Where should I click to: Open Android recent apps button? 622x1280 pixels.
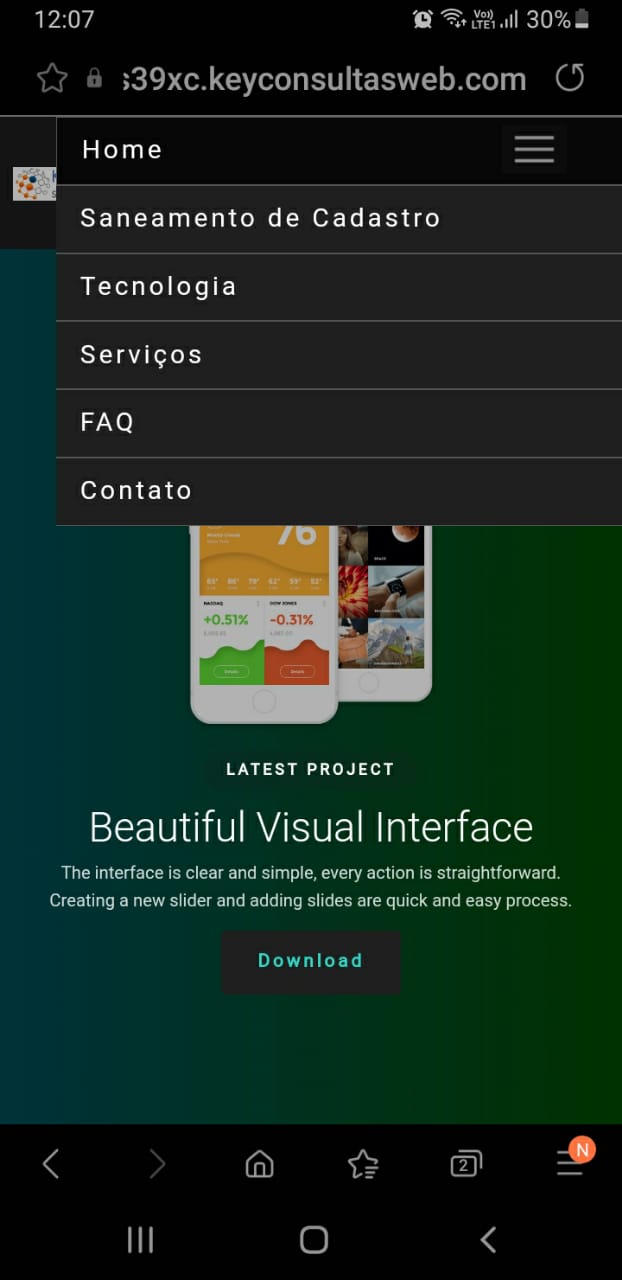point(140,1241)
